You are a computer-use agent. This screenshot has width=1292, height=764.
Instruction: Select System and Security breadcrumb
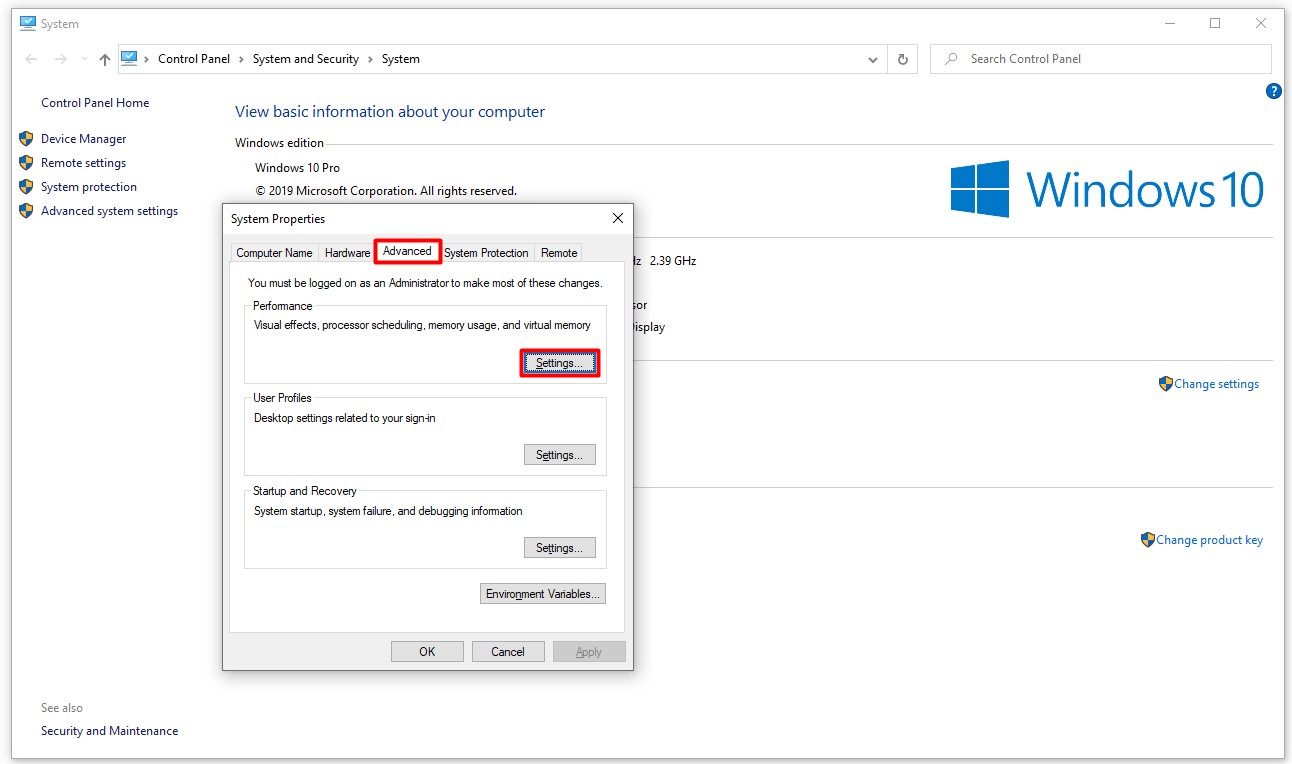tap(306, 59)
